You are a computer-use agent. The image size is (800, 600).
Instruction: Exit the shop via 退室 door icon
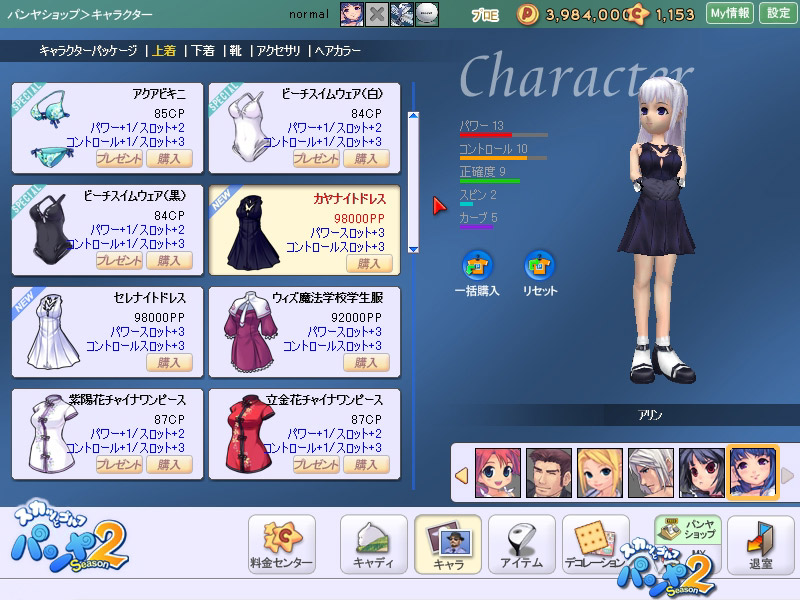[760, 544]
